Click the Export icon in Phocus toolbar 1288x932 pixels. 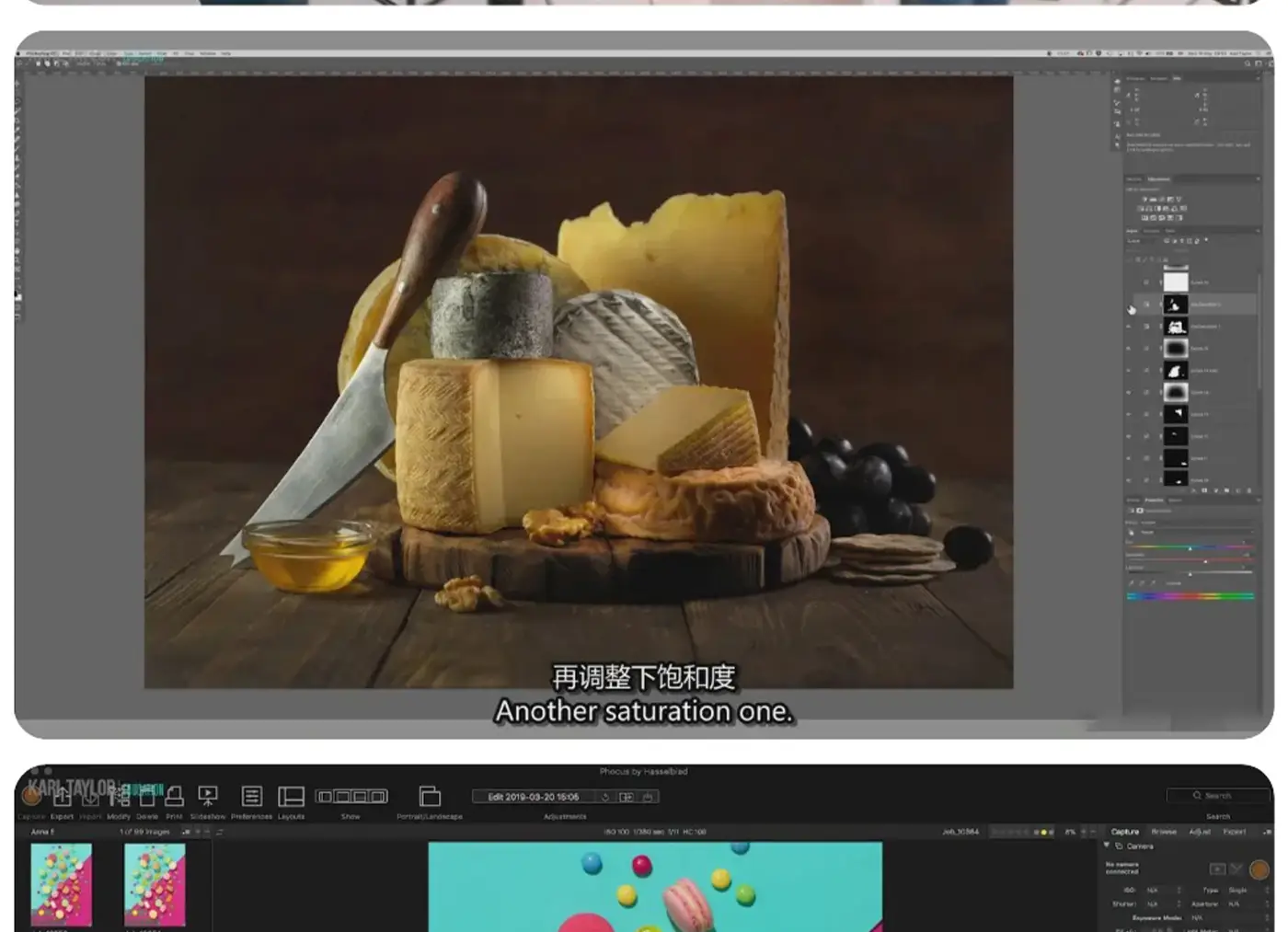point(62,797)
